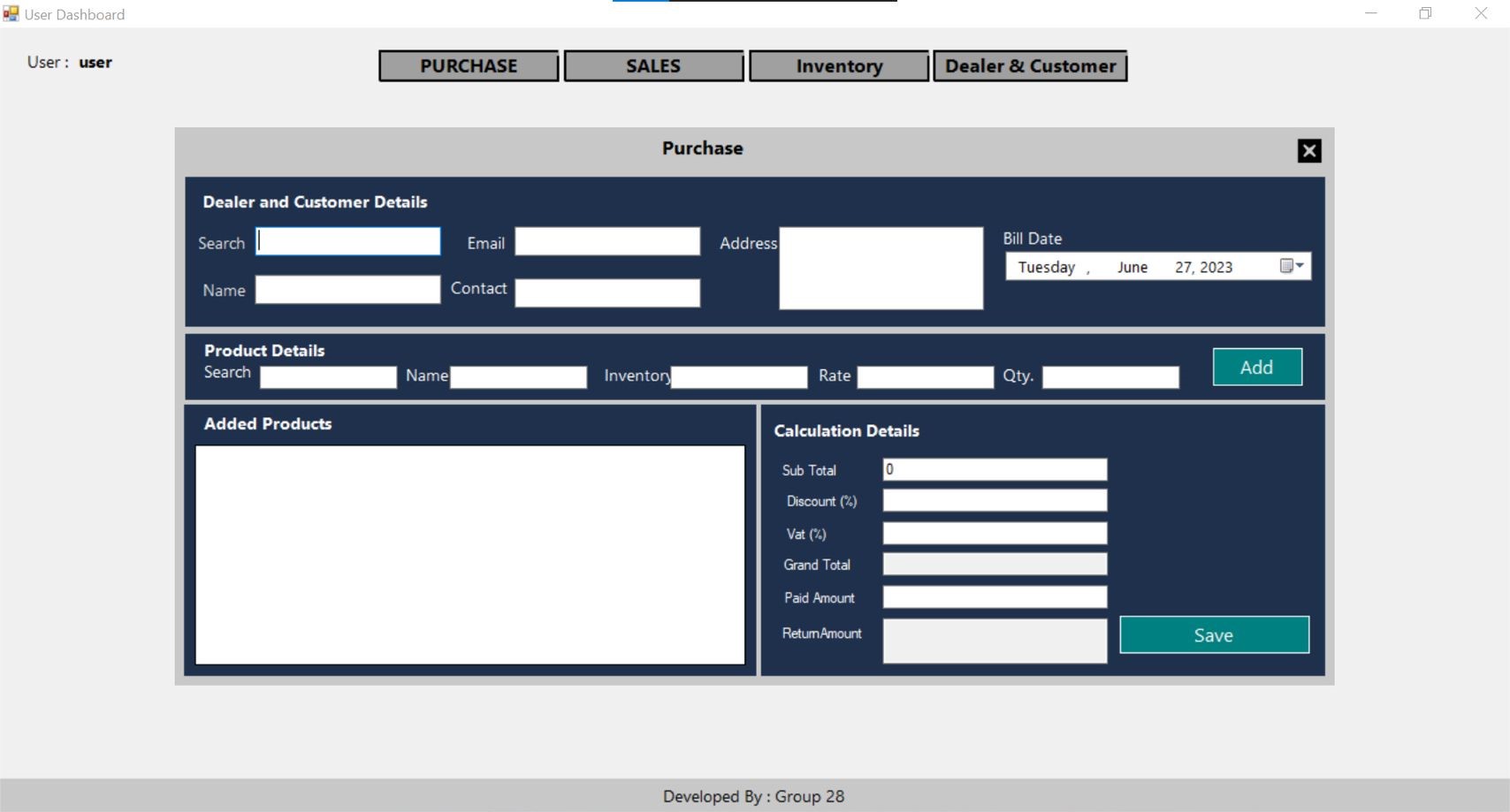This screenshot has height=812, width=1510.
Task: Open the Dealer & Customer section
Action: coord(1030,65)
